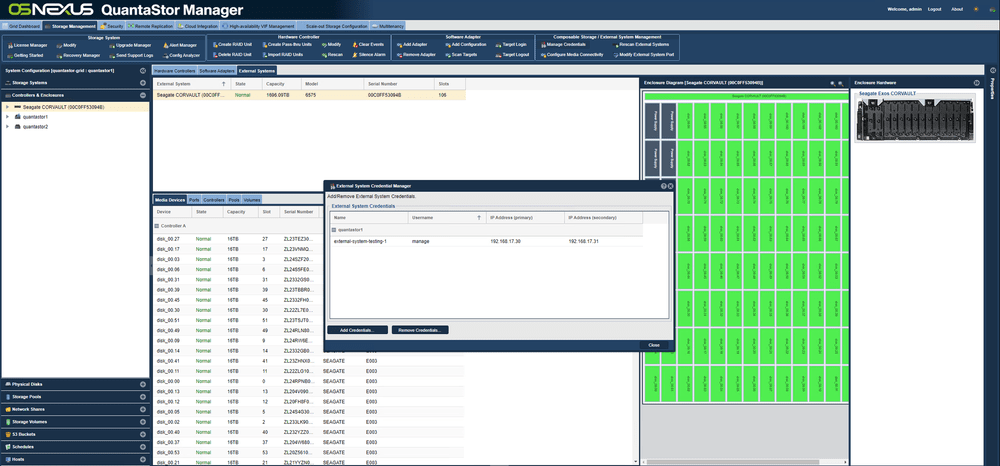The width and height of the screenshot is (1000, 466).
Task: Click Scan Targets
Action: tap(462, 55)
